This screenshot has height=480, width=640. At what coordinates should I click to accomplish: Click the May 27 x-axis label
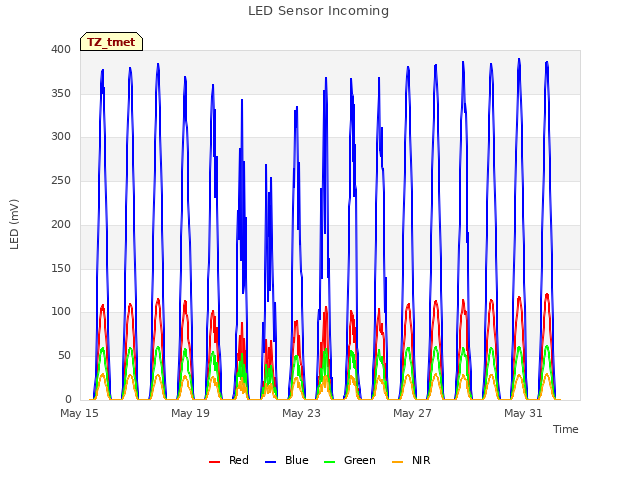click(412, 413)
